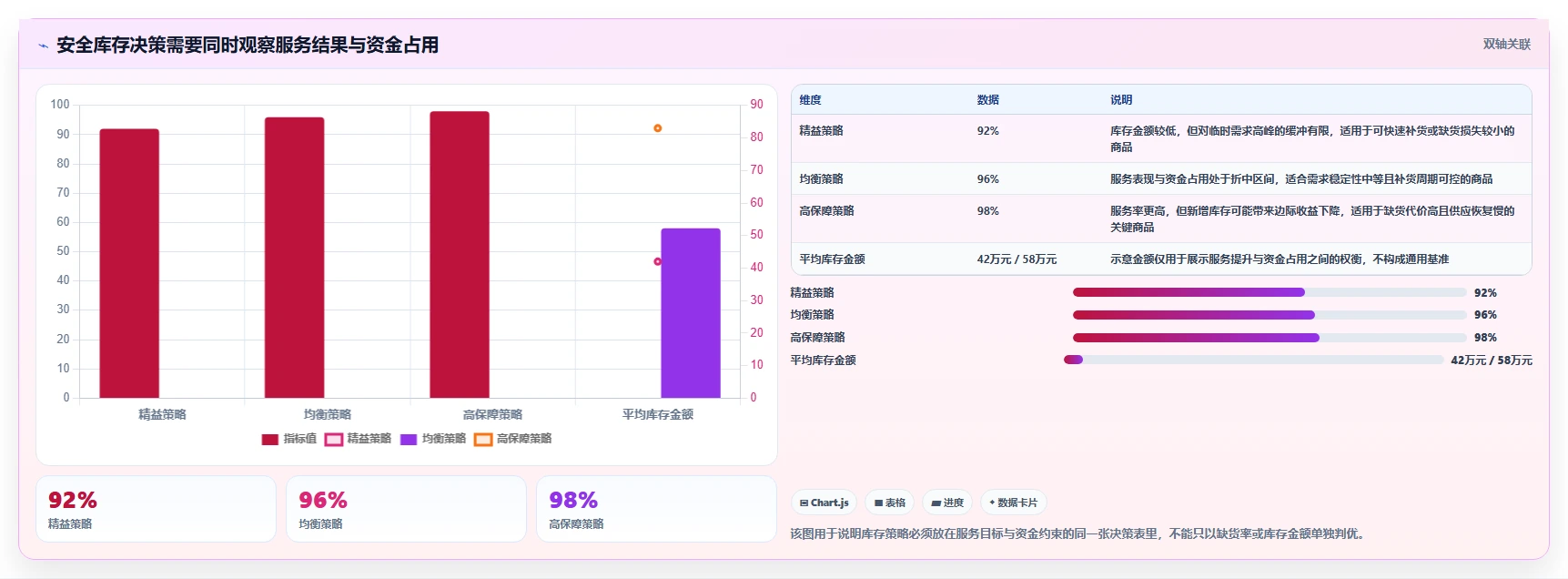Click the 42万元 / 58万元 table cell

[1017, 259]
